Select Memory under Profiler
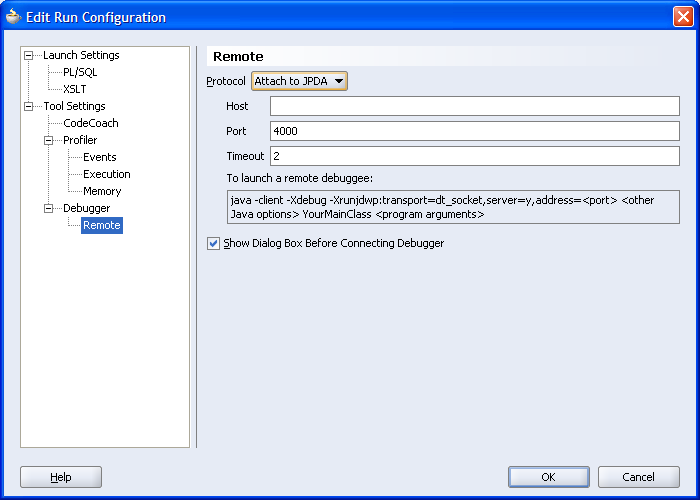Viewport: 700px width, 500px height. (x=102, y=191)
